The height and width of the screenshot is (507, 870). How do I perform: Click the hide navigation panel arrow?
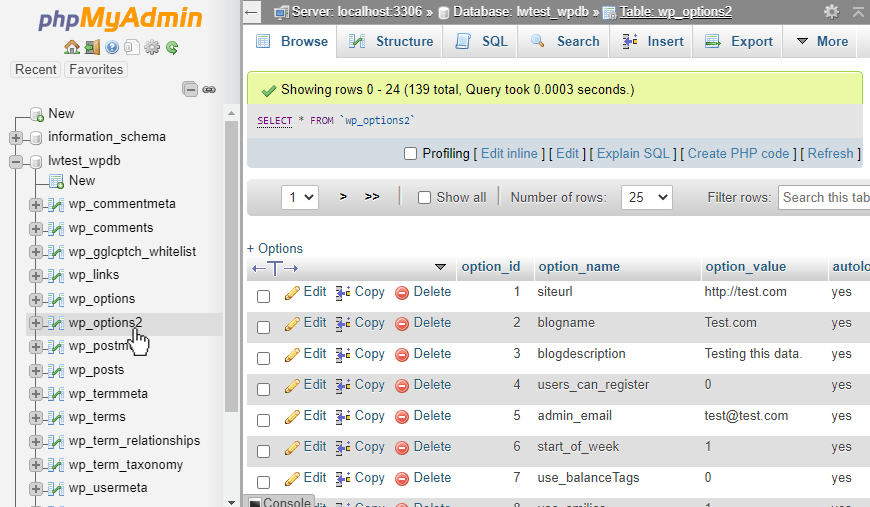coord(252,12)
